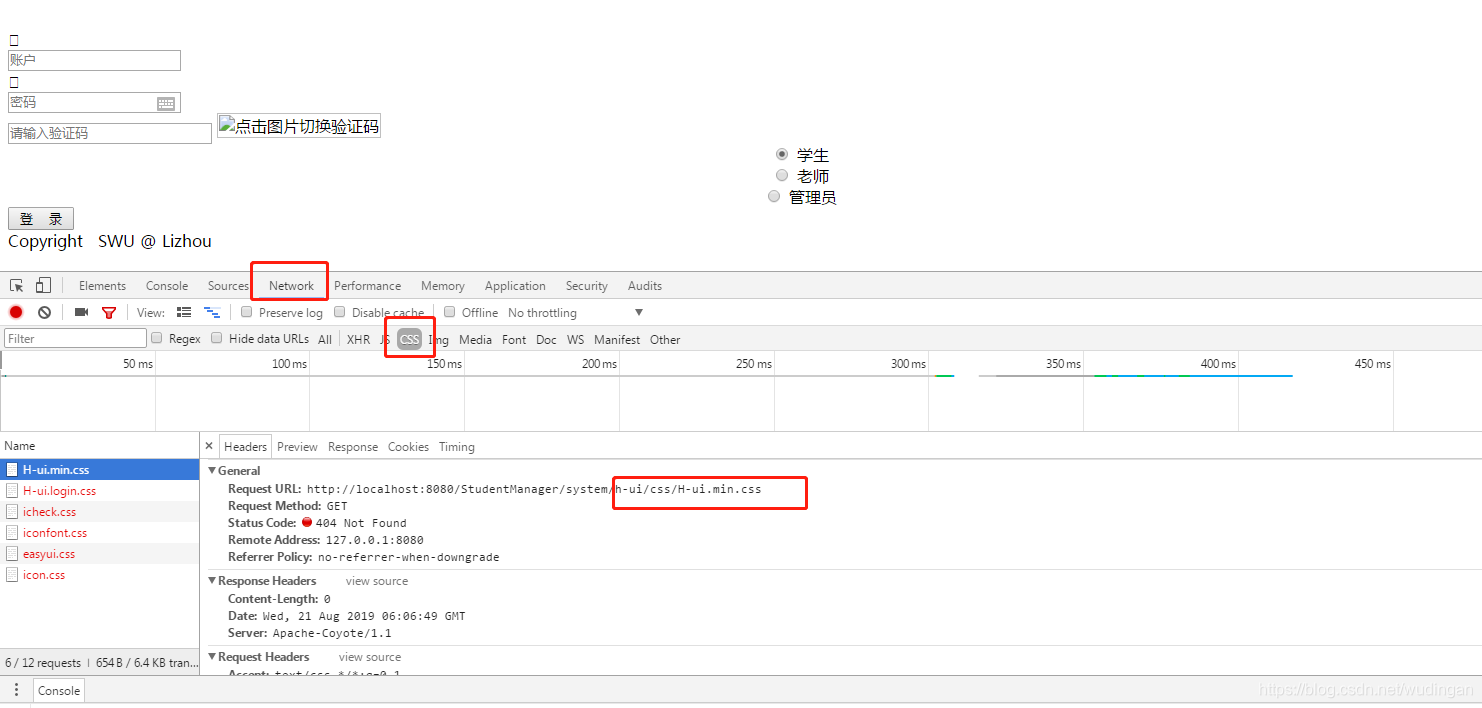
Task: Open the drawer three-dot menu
Action: [x=16, y=690]
